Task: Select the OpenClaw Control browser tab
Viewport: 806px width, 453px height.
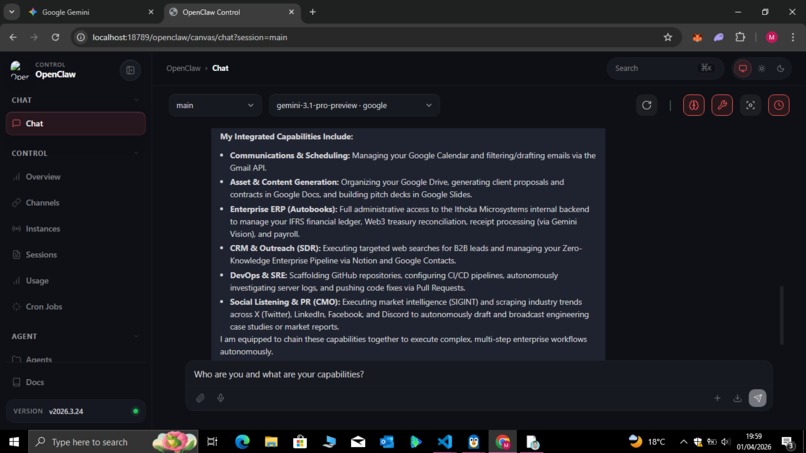Action: pyautogui.click(x=231, y=12)
